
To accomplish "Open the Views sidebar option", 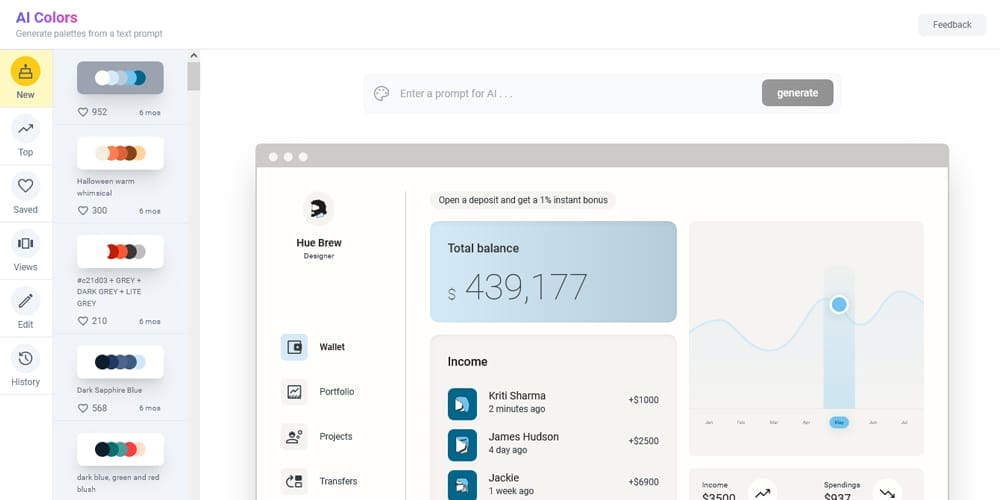I will 25,244.
